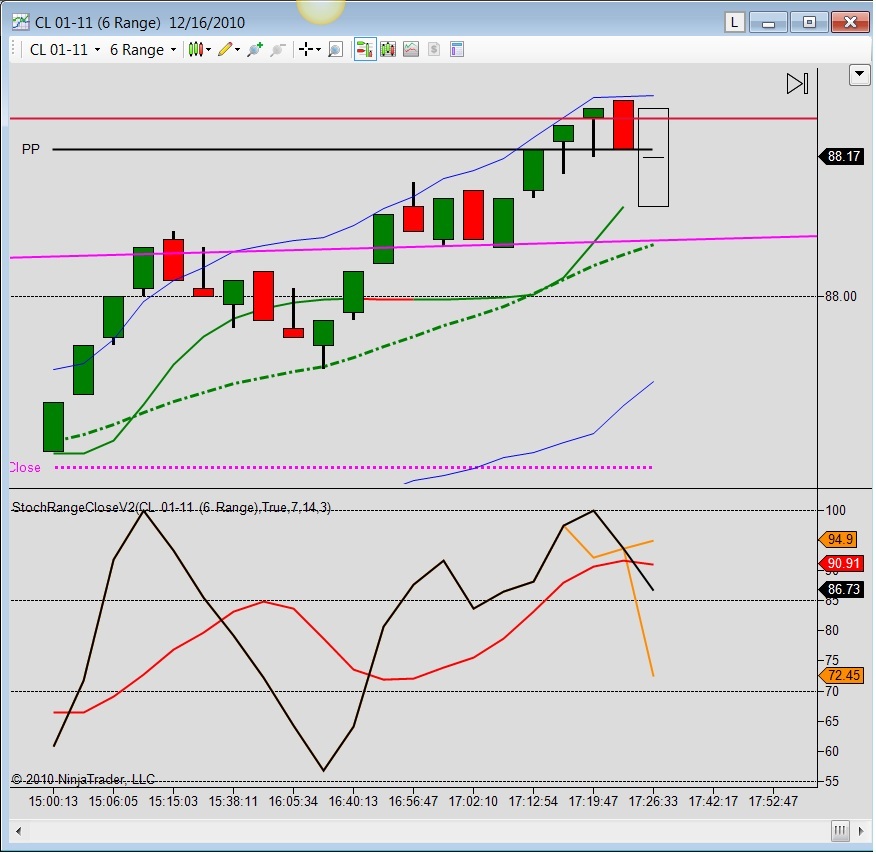The height and width of the screenshot is (854, 876).
Task: Click the StochRangeCloseV2 indicator label
Action: pyautogui.click(x=172, y=508)
